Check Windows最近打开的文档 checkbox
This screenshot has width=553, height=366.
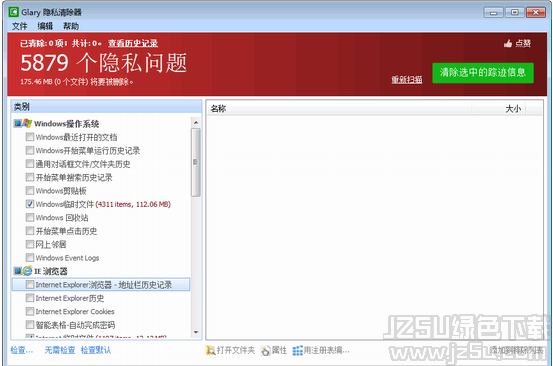tap(30, 137)
